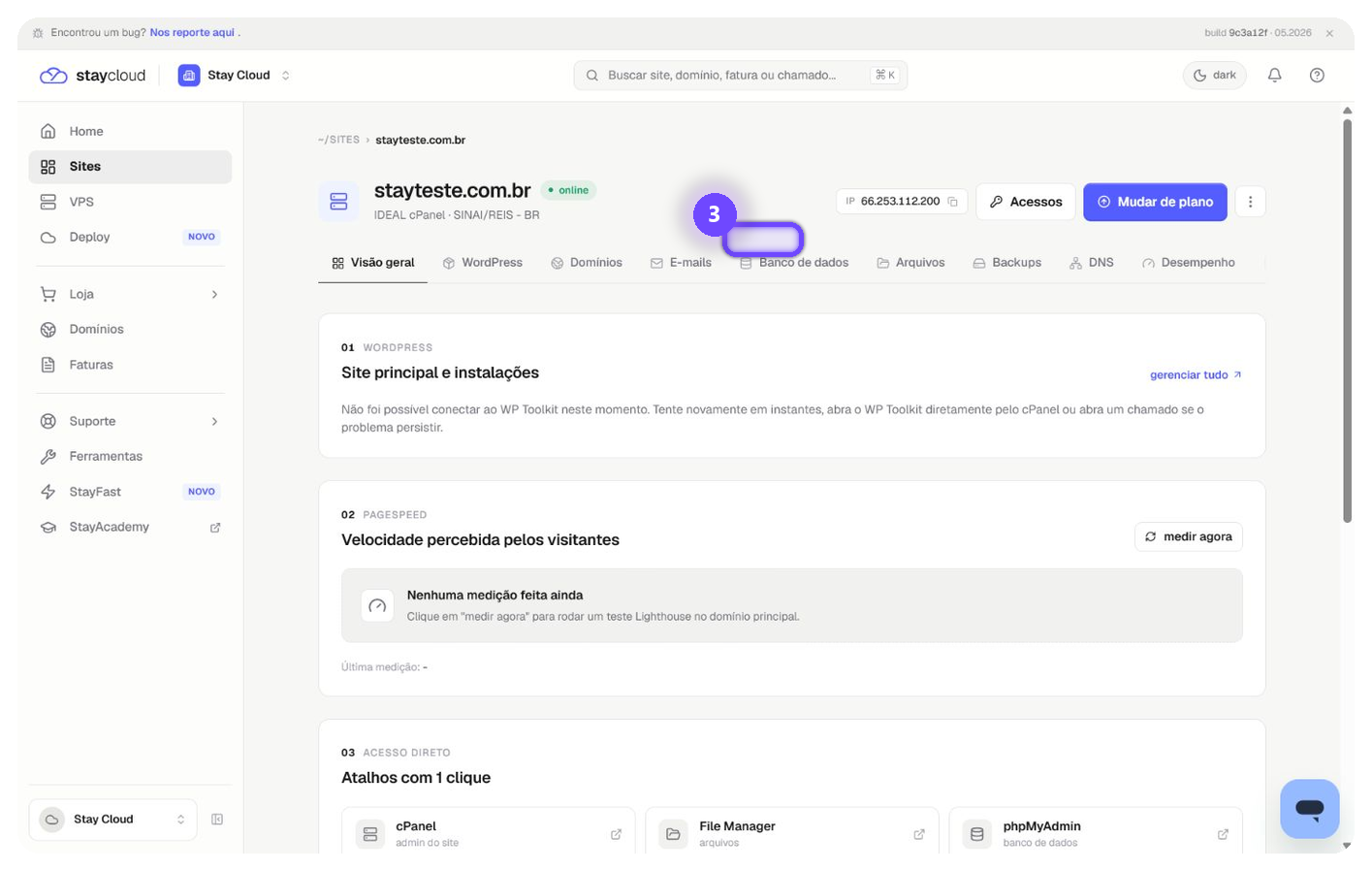Switch to the Desempenho tab

click(x=1188, y=263)
